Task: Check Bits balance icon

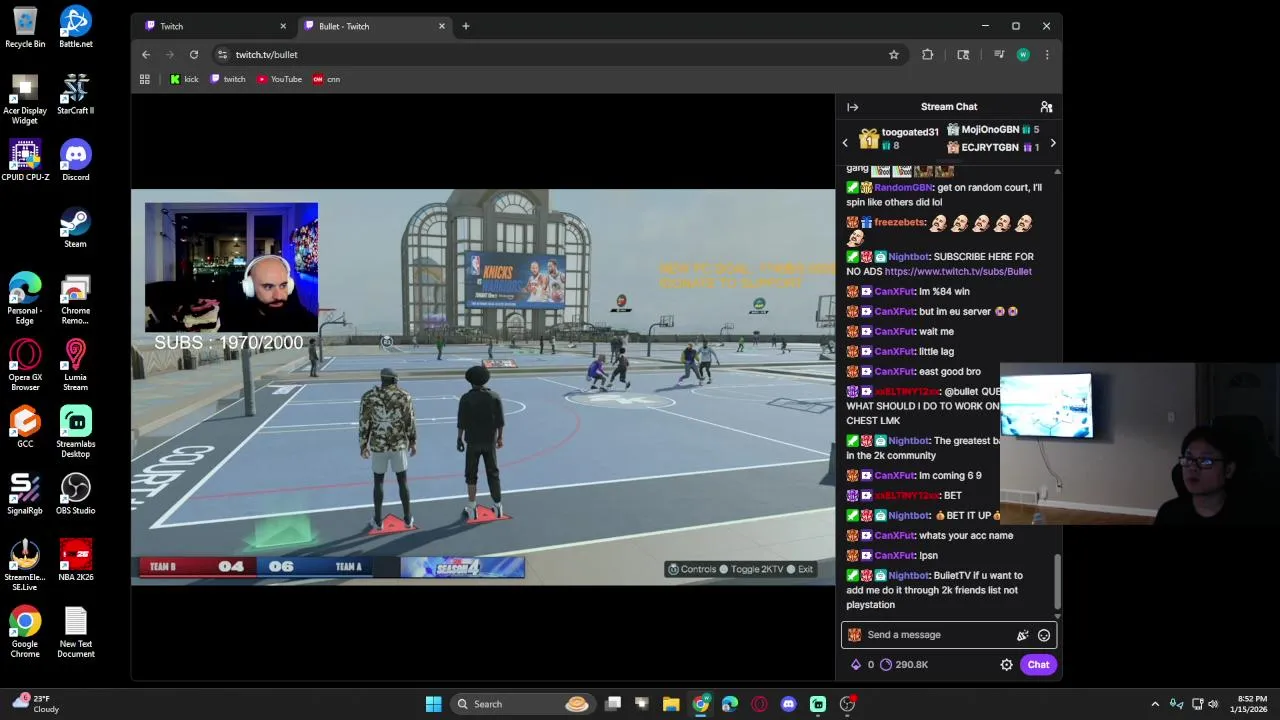Action: point(856,665)
